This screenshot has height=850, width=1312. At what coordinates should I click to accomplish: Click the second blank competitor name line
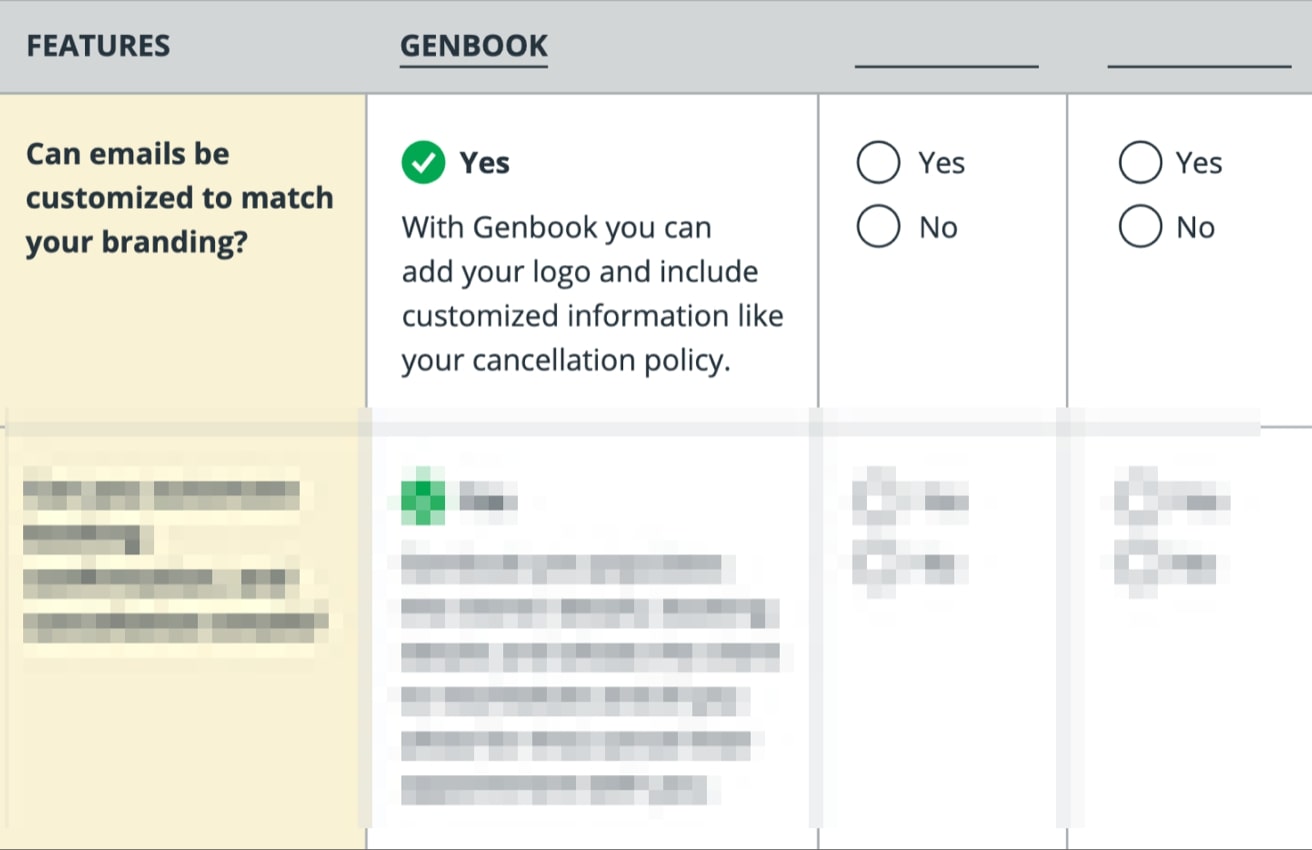click(1200, 66)
